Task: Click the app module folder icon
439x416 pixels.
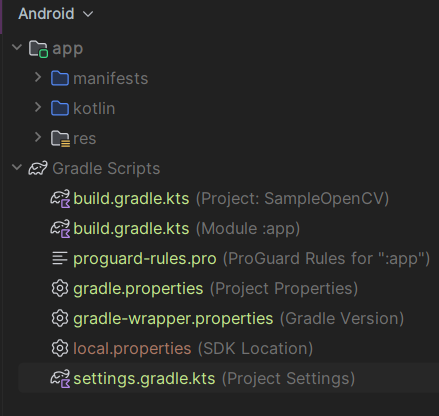Action: pyautogui.click(x=38, y=49)
